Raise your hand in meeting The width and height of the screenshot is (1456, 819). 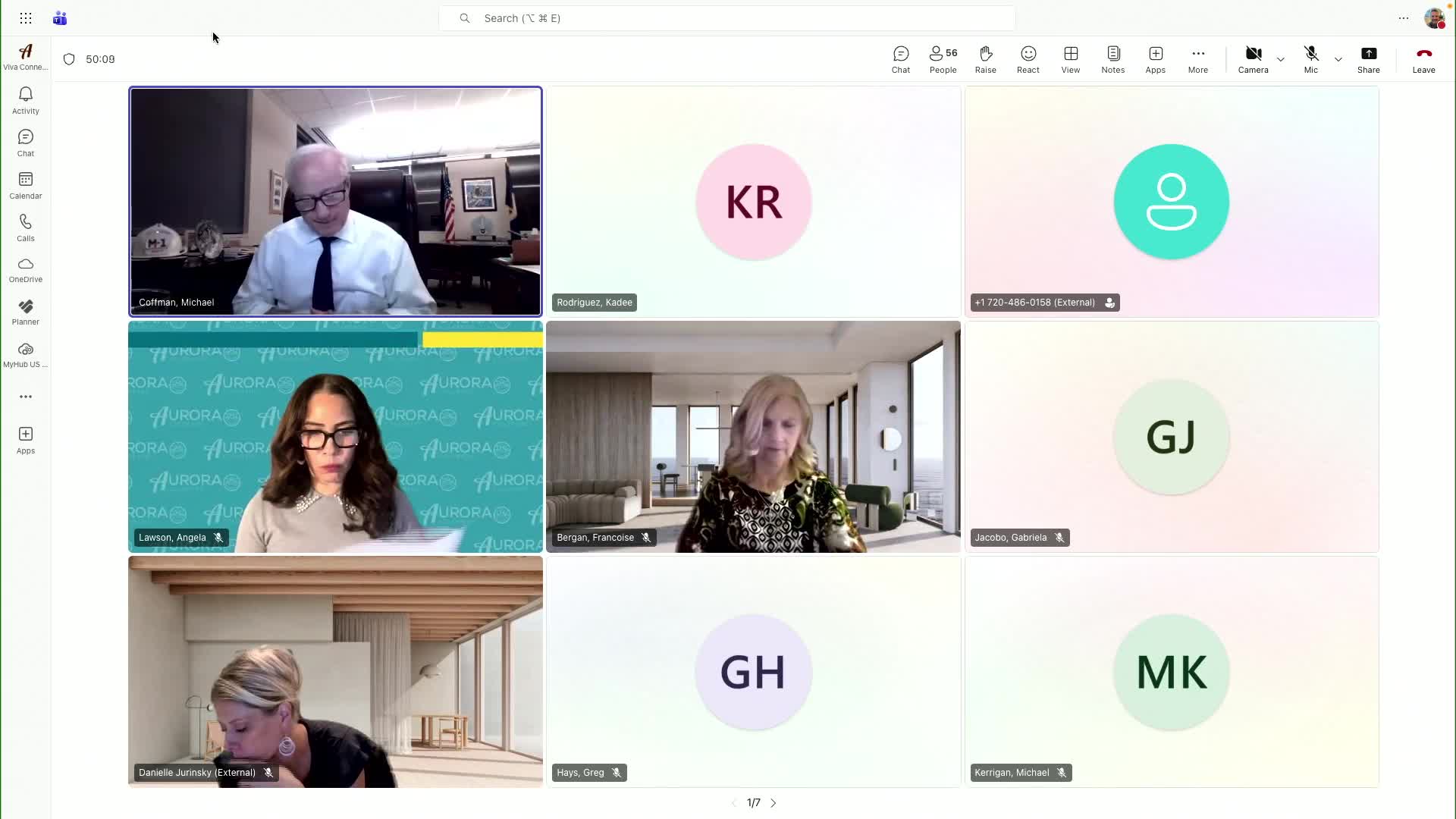[985, 59]
